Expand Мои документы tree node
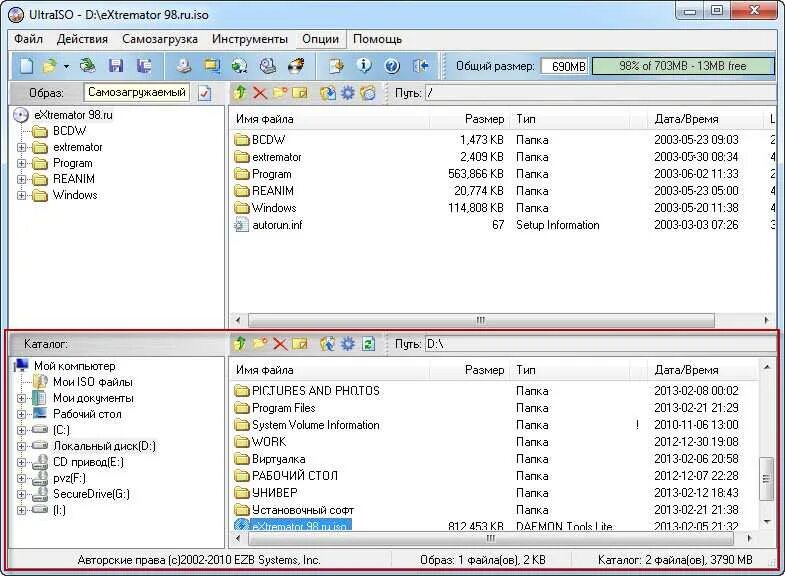 click(x=21, y=398)
